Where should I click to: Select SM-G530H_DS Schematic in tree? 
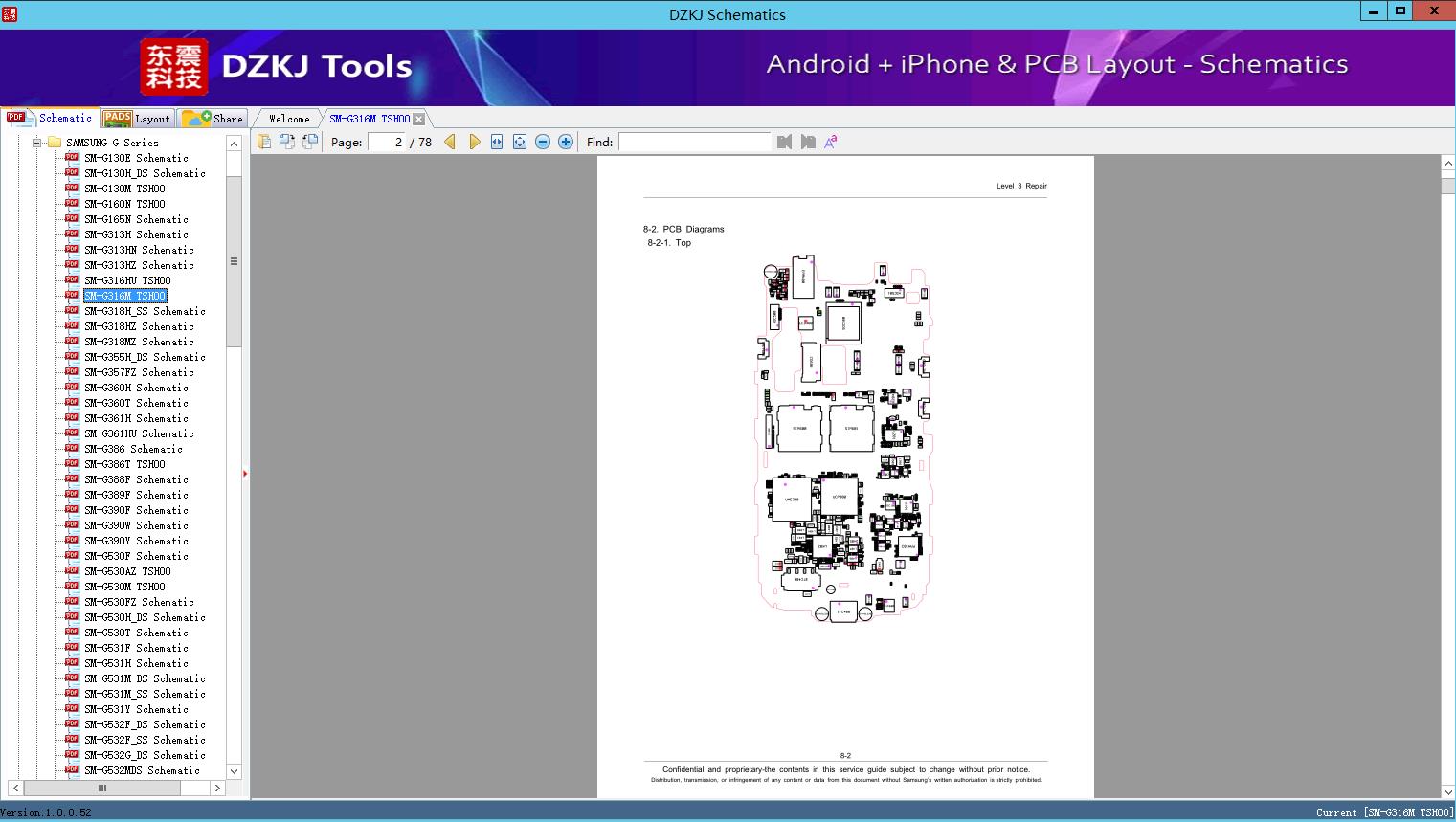pos(145,617)
